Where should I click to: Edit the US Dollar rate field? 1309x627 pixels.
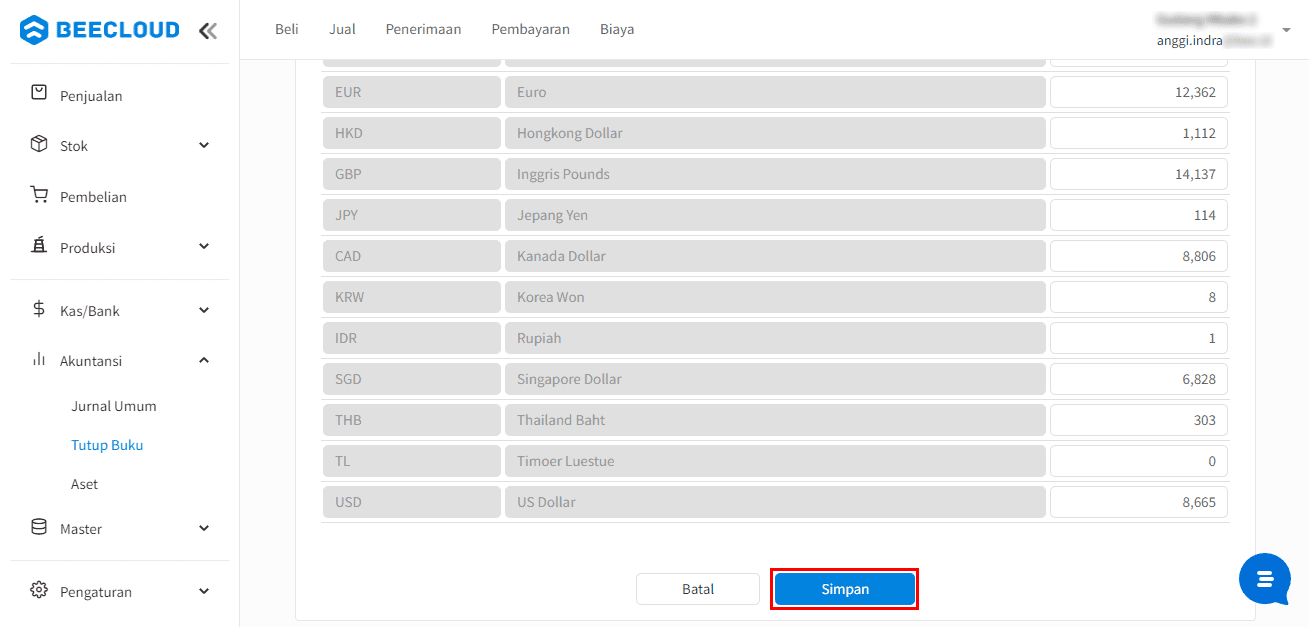1139,502
